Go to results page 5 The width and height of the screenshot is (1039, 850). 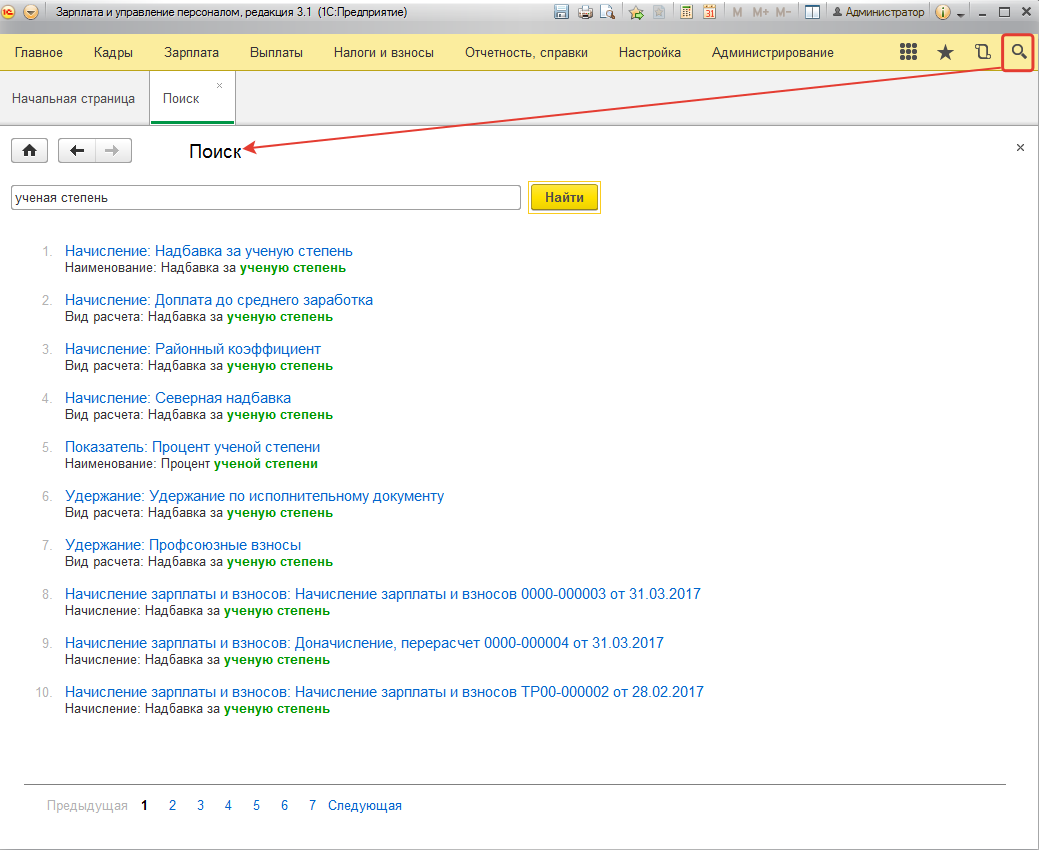(256, 806)
